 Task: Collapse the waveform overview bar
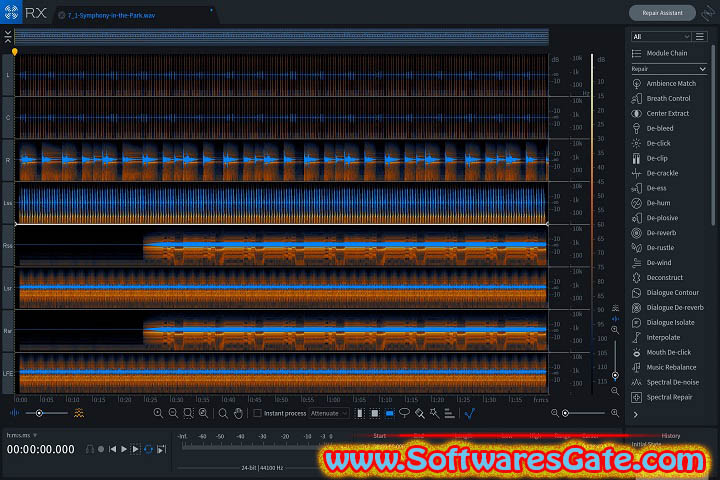point(8,37)
